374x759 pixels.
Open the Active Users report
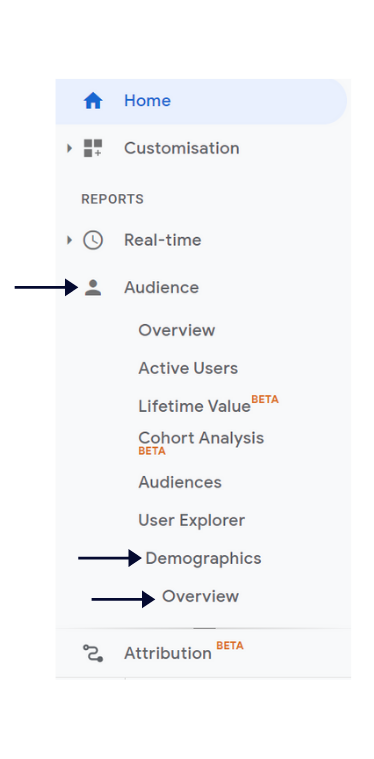coord(188,368)
